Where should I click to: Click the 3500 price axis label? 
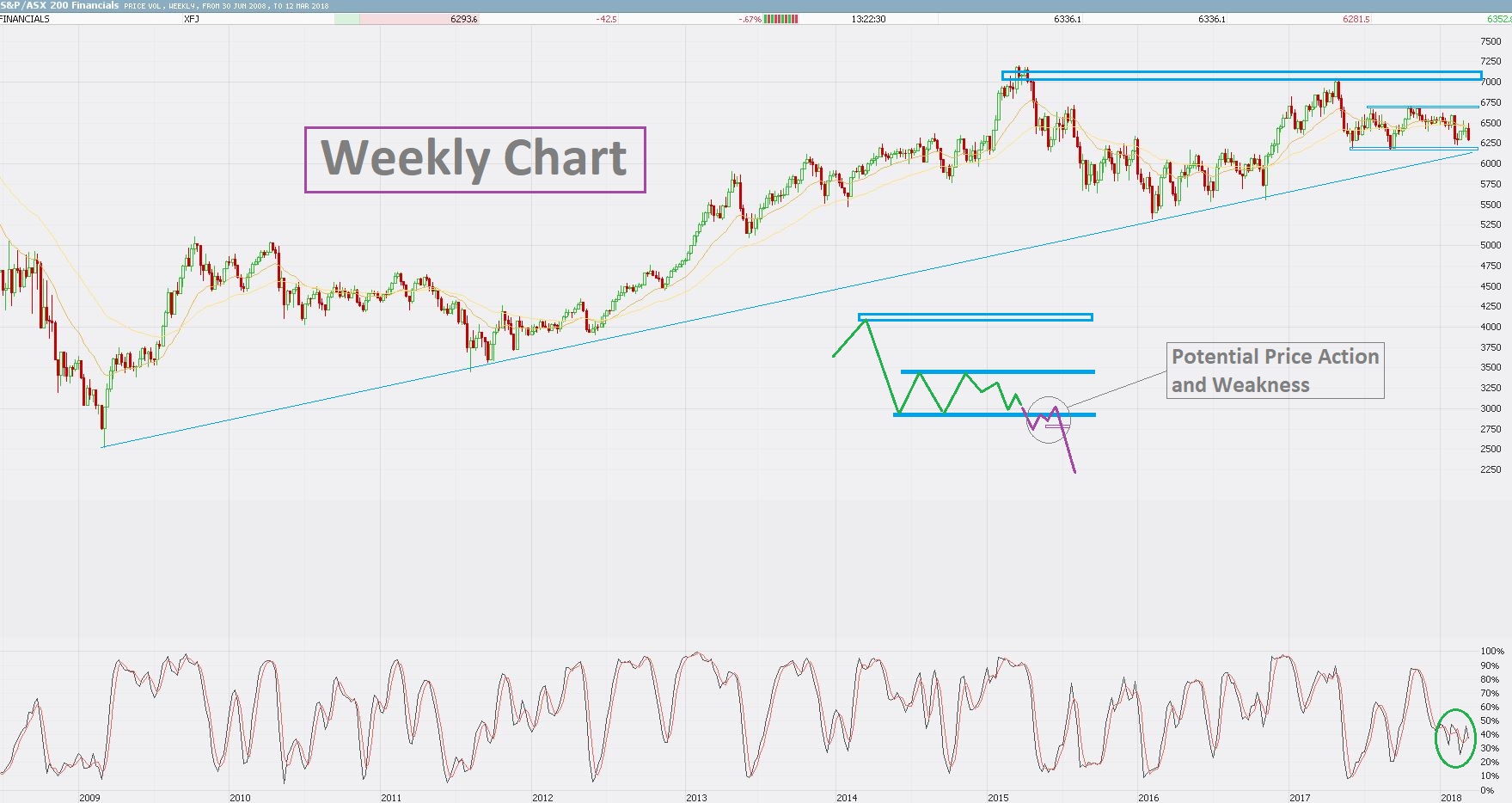tap(1491, 367)
